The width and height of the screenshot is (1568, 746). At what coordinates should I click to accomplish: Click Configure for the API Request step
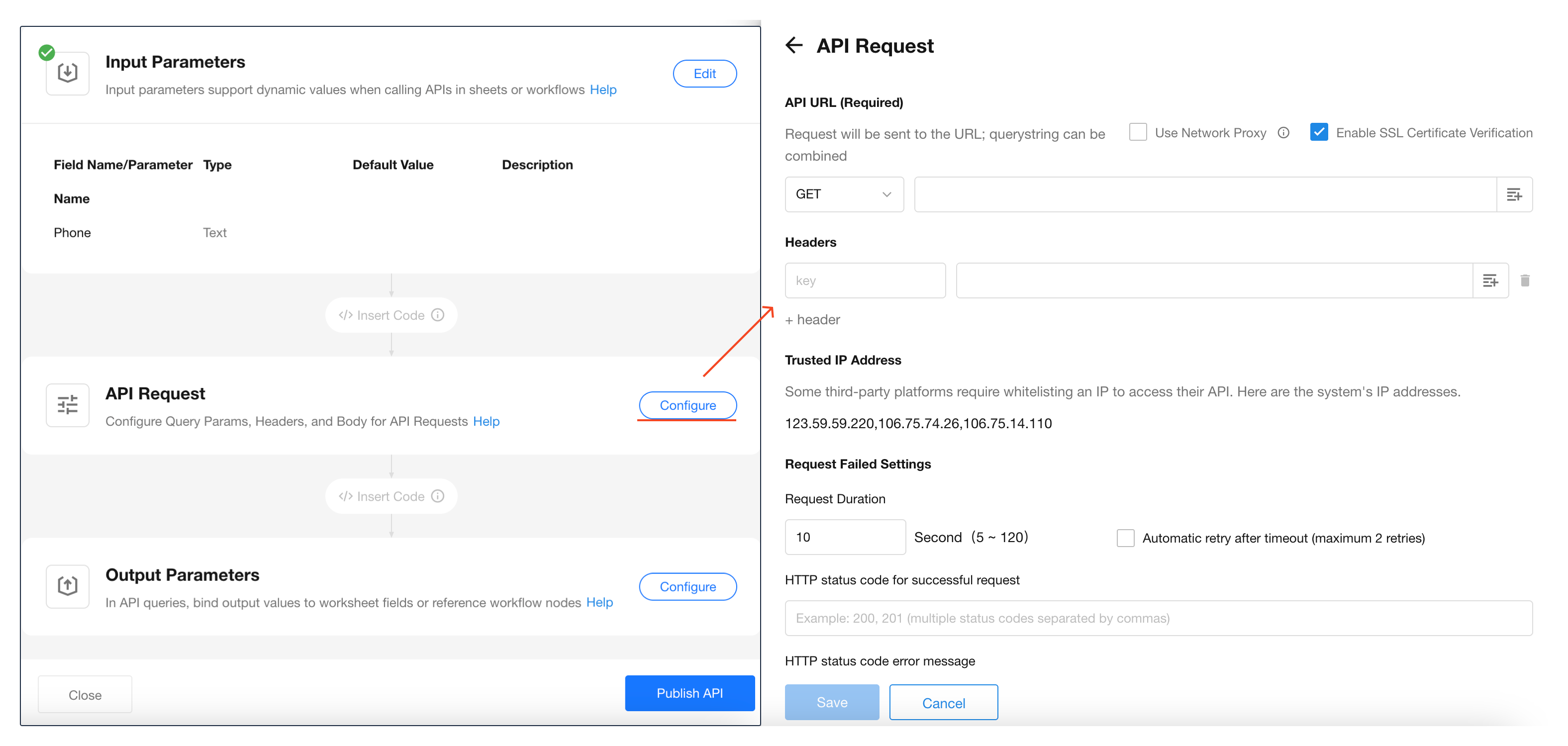[x=687, y=405]
